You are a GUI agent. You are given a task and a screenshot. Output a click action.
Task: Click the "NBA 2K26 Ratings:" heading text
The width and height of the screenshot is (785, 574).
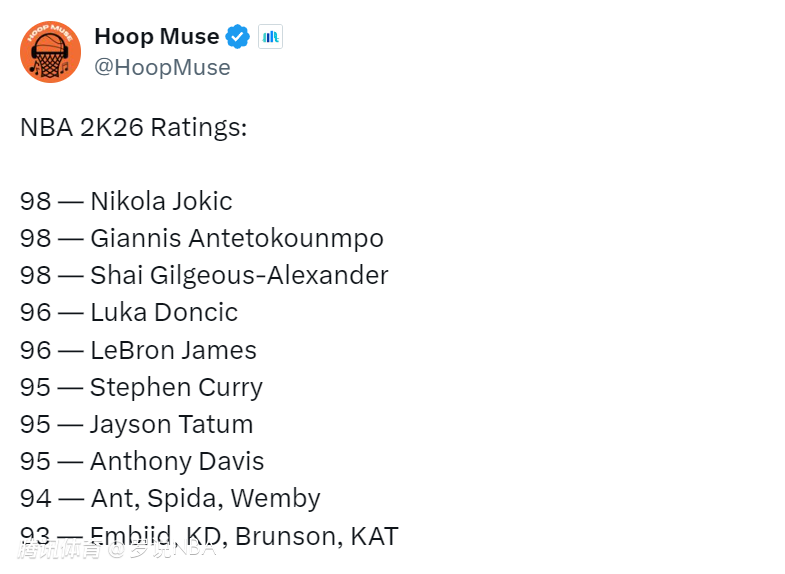pyautogui.click(x=133, y=128)
